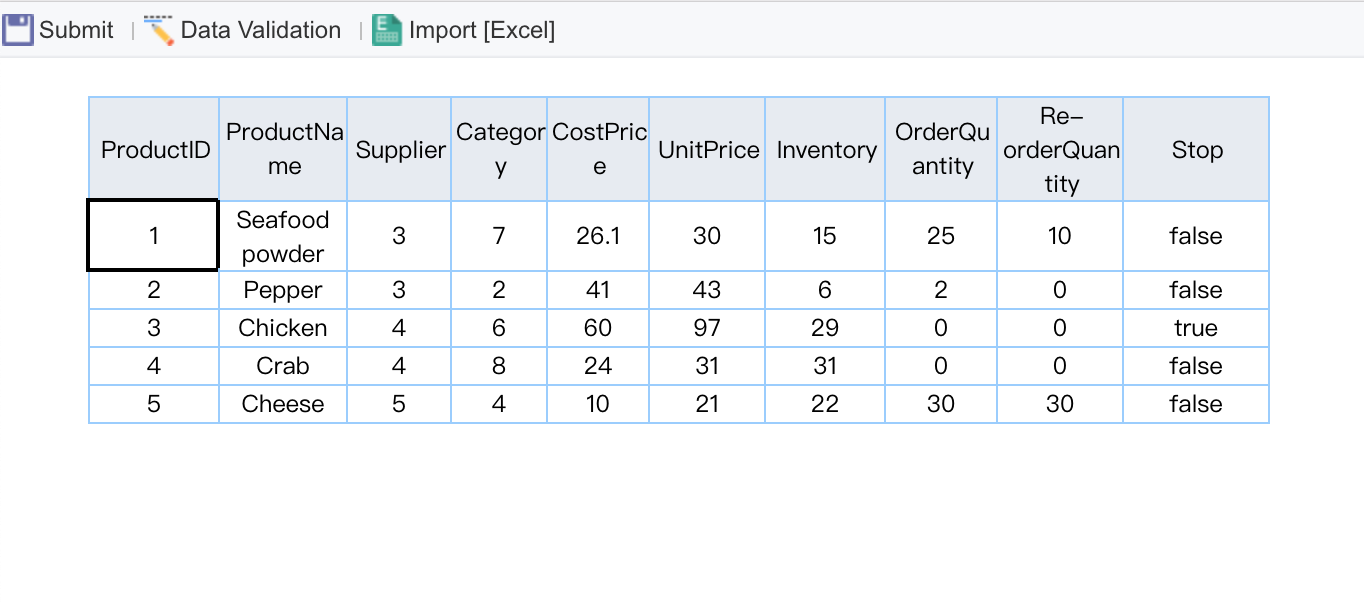Screen dimensions: 1364x604
Task: Select the OrderQuantity cell showing 30 for Cheese
Action: tap(941, 404)
